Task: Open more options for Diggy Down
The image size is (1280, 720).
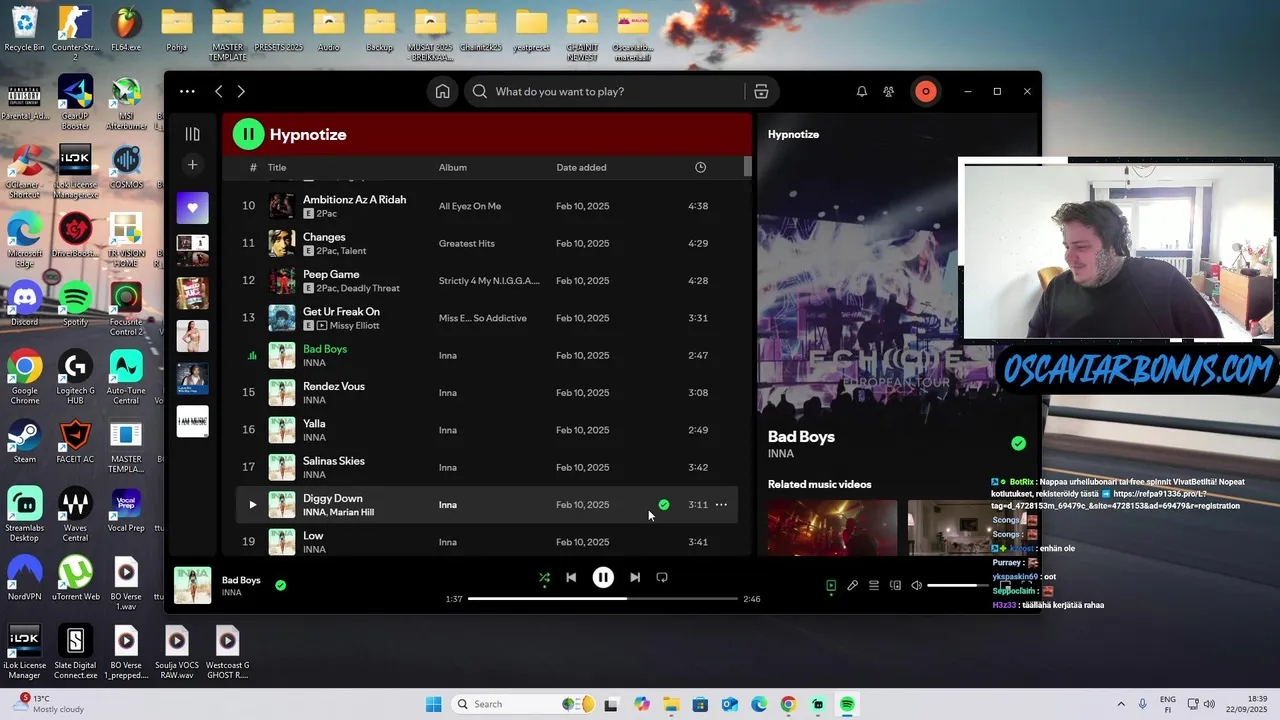Action: pyautogui.click(x=721, y=505)
